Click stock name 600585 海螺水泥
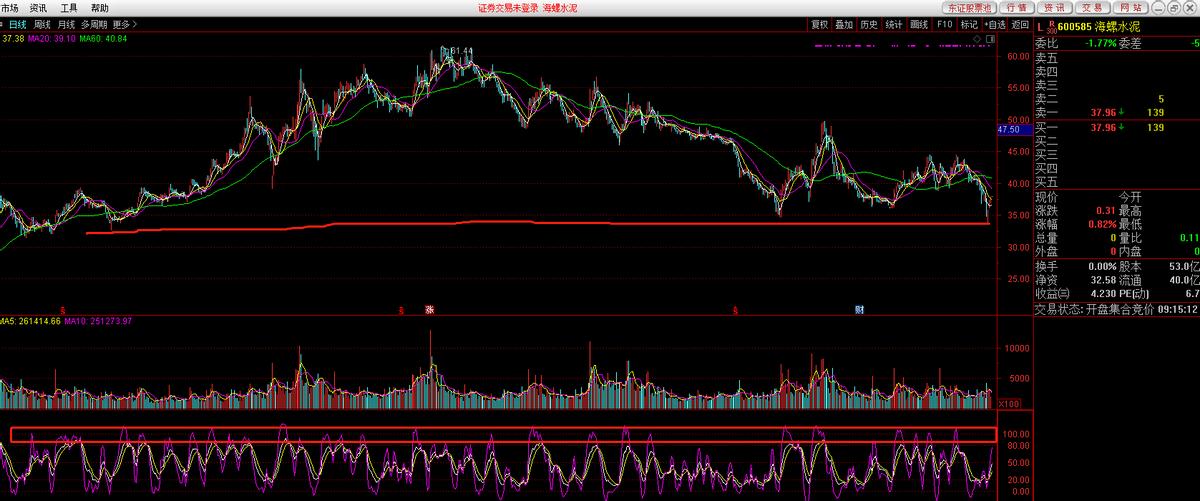The image size is (1200, 501). pyautogui.click(x=1100, y=27)
